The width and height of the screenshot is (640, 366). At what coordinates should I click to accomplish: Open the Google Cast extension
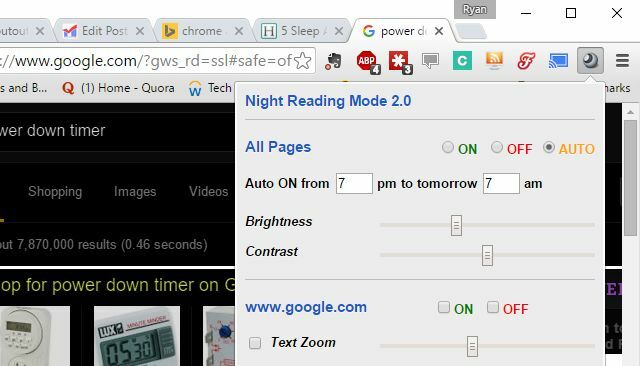(558, 61)
